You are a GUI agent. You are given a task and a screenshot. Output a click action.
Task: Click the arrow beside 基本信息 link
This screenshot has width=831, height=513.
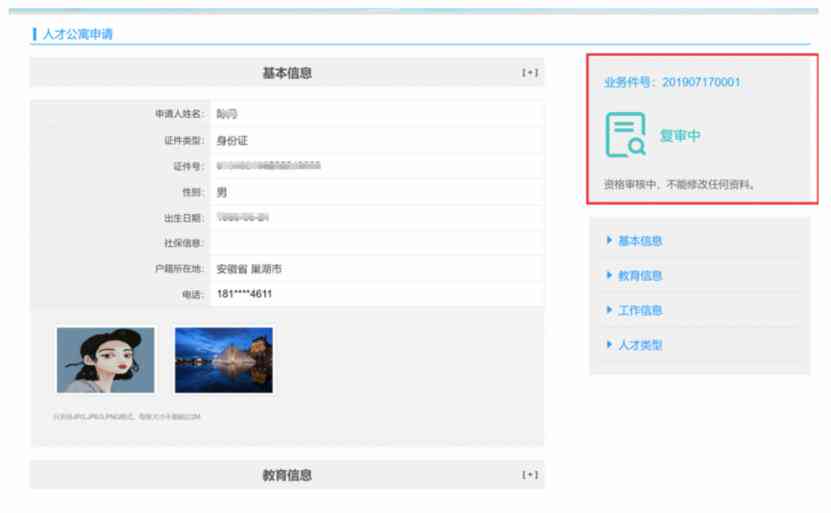609,240
